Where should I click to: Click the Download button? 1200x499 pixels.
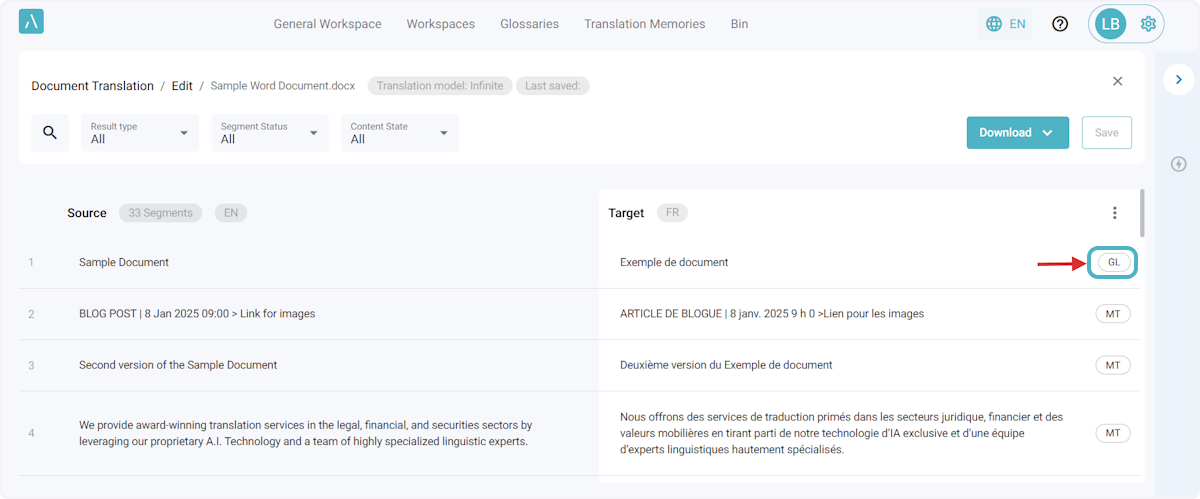[x=1017, y=133]
